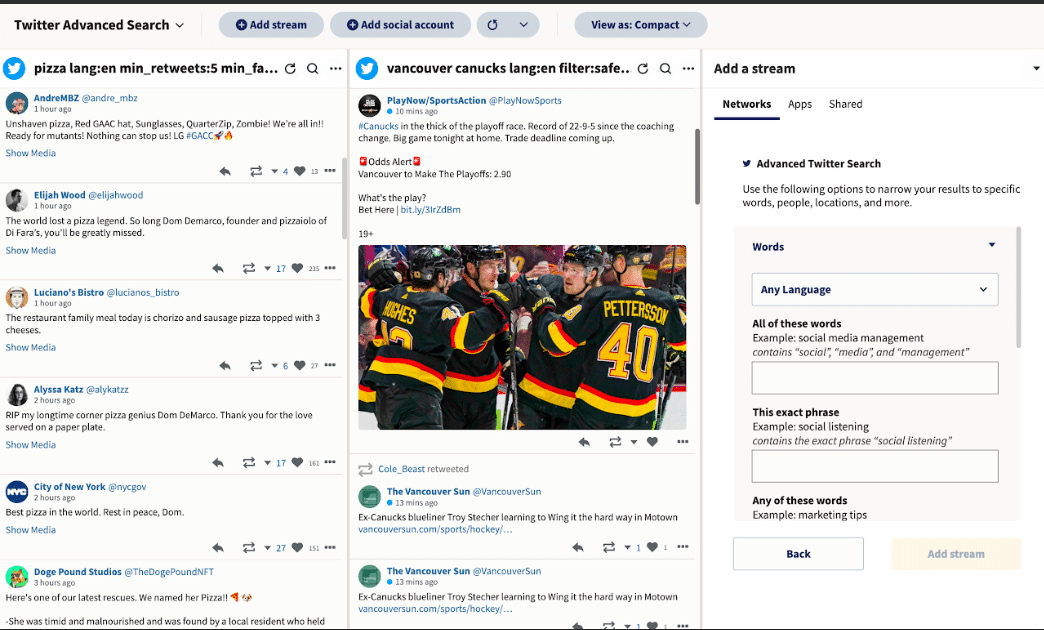This screenshot has height=630, width=1044.
Task: Open the refresh interval dropdown chevron
Action: pos(524,25)
